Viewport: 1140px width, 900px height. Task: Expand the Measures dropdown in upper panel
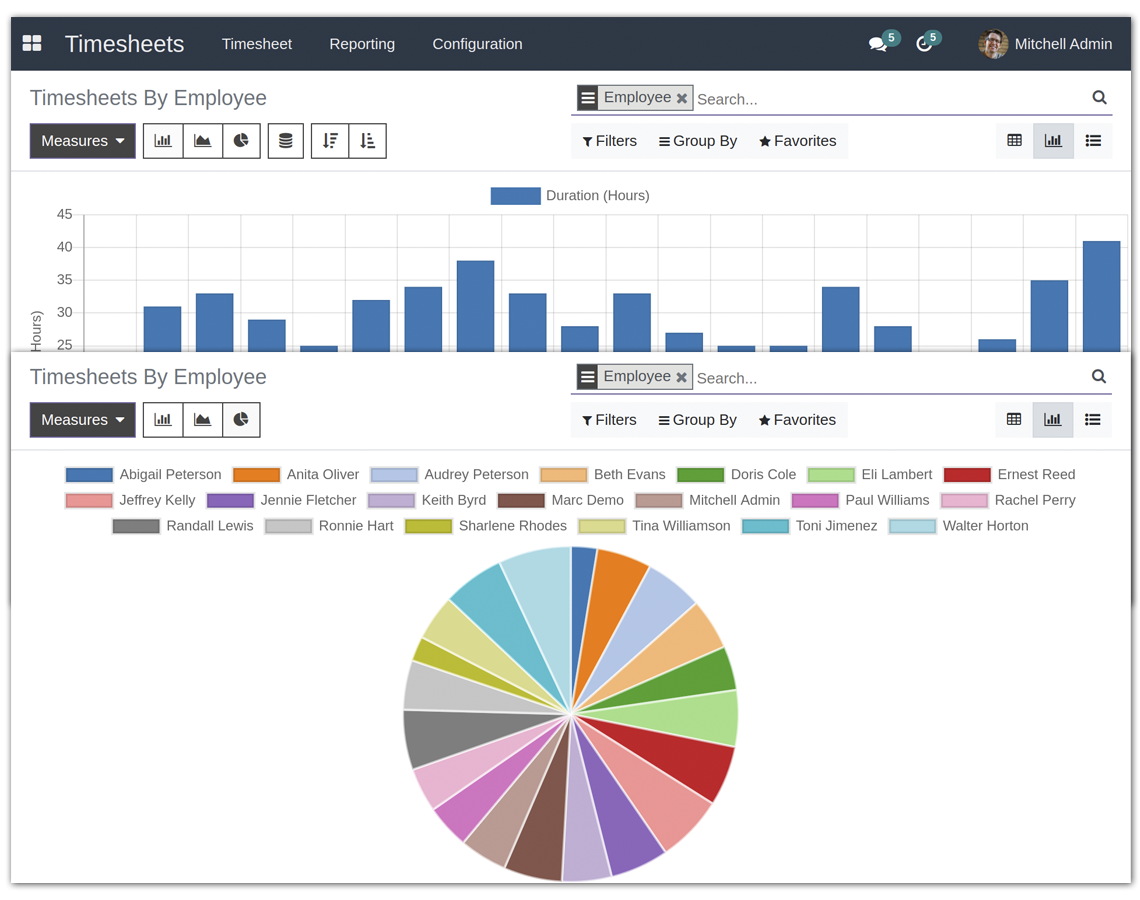(83, 141)
